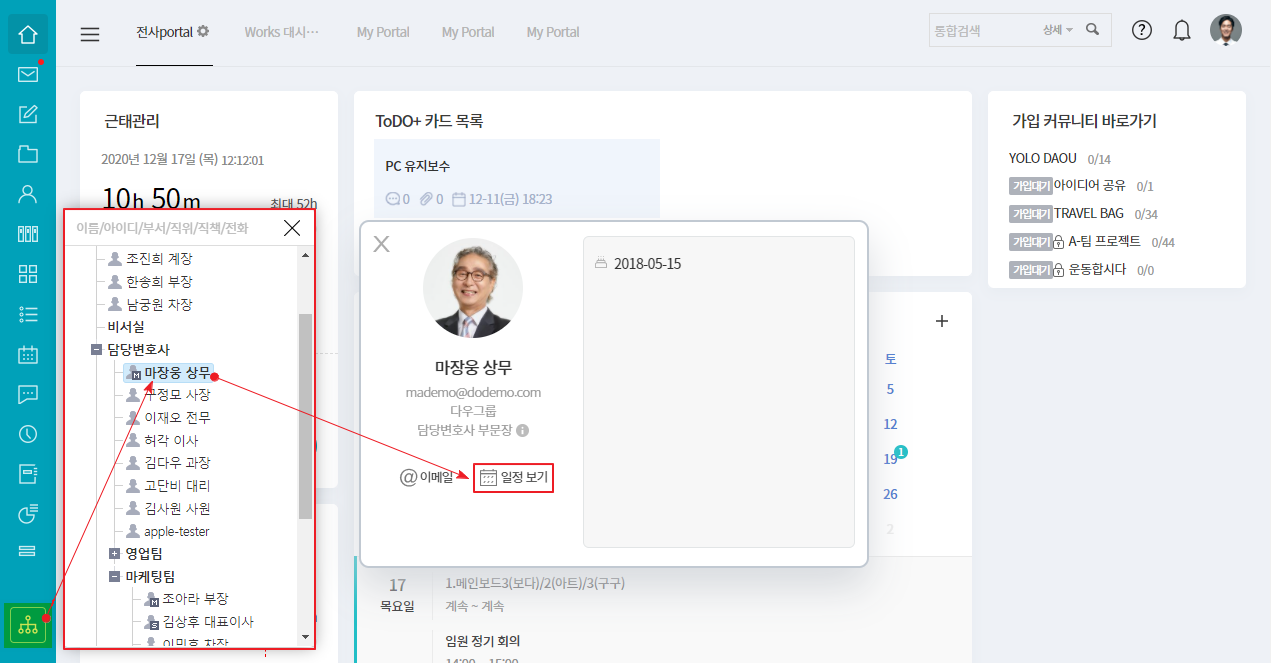Select the 전사portal tab

(x=173, y=32)
